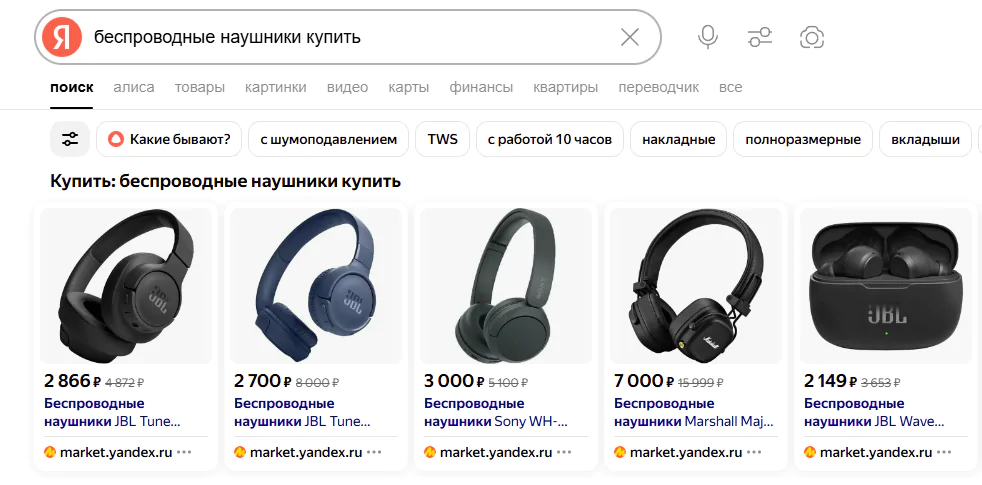Image resolution: width=982 pixels, height=485 pixels.
Task: Open the filters button beside suggestion chips
Action: [70, 139]
